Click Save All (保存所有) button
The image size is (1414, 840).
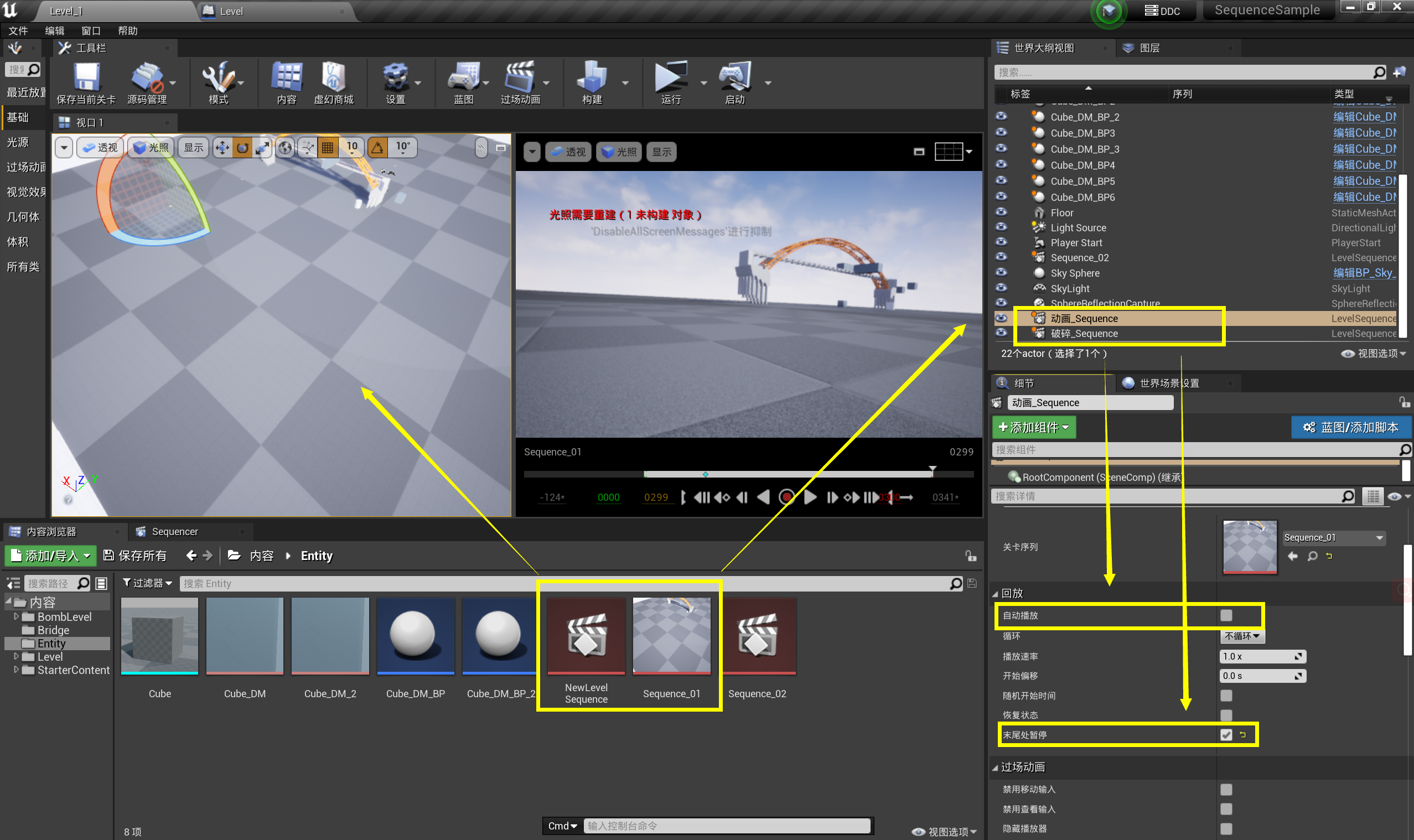[135, 556]
